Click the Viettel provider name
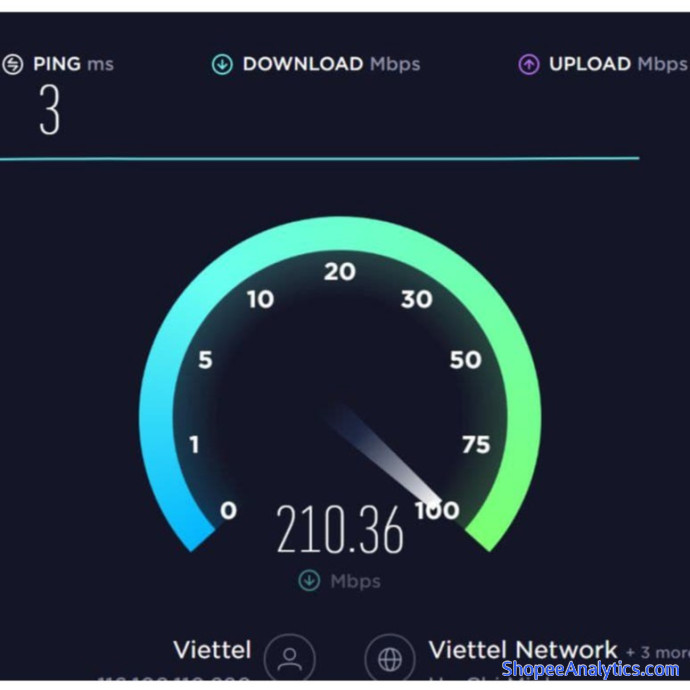 [x=212, y=650]
